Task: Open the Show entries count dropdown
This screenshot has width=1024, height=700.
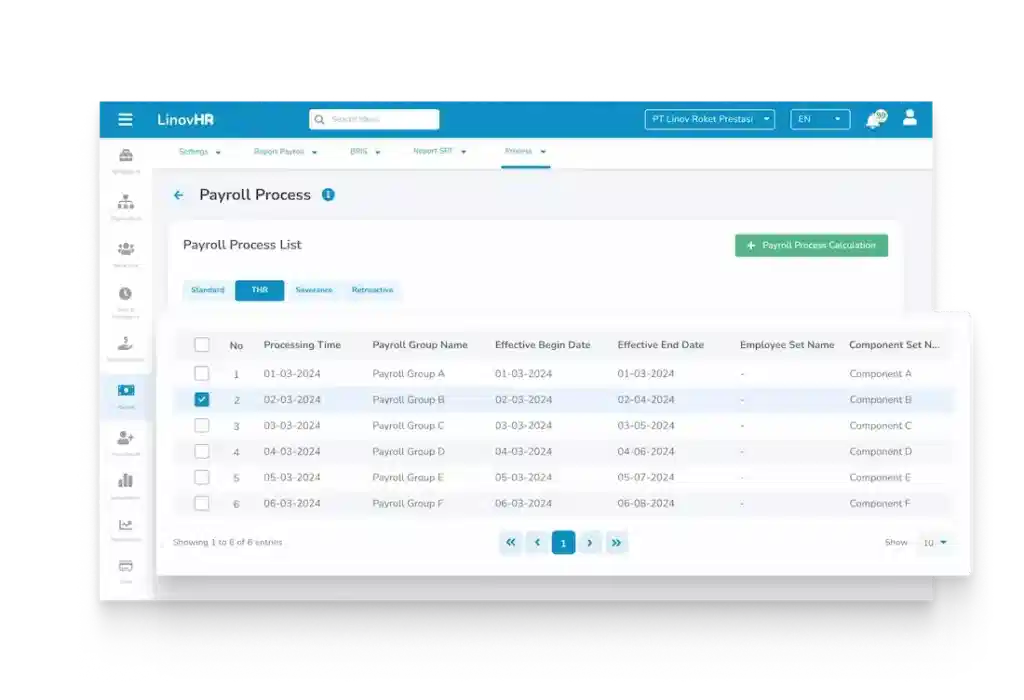Action: (x=934, y=542)
